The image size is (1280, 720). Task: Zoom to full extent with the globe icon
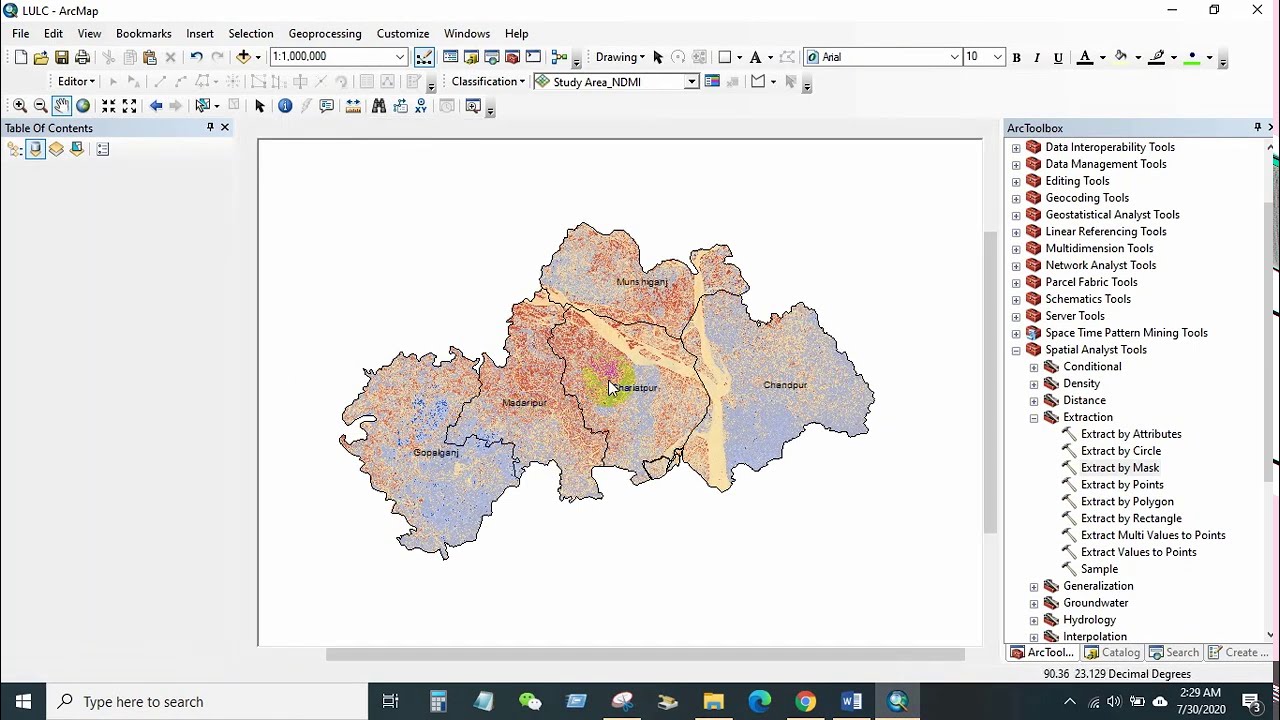coord(83,105)
